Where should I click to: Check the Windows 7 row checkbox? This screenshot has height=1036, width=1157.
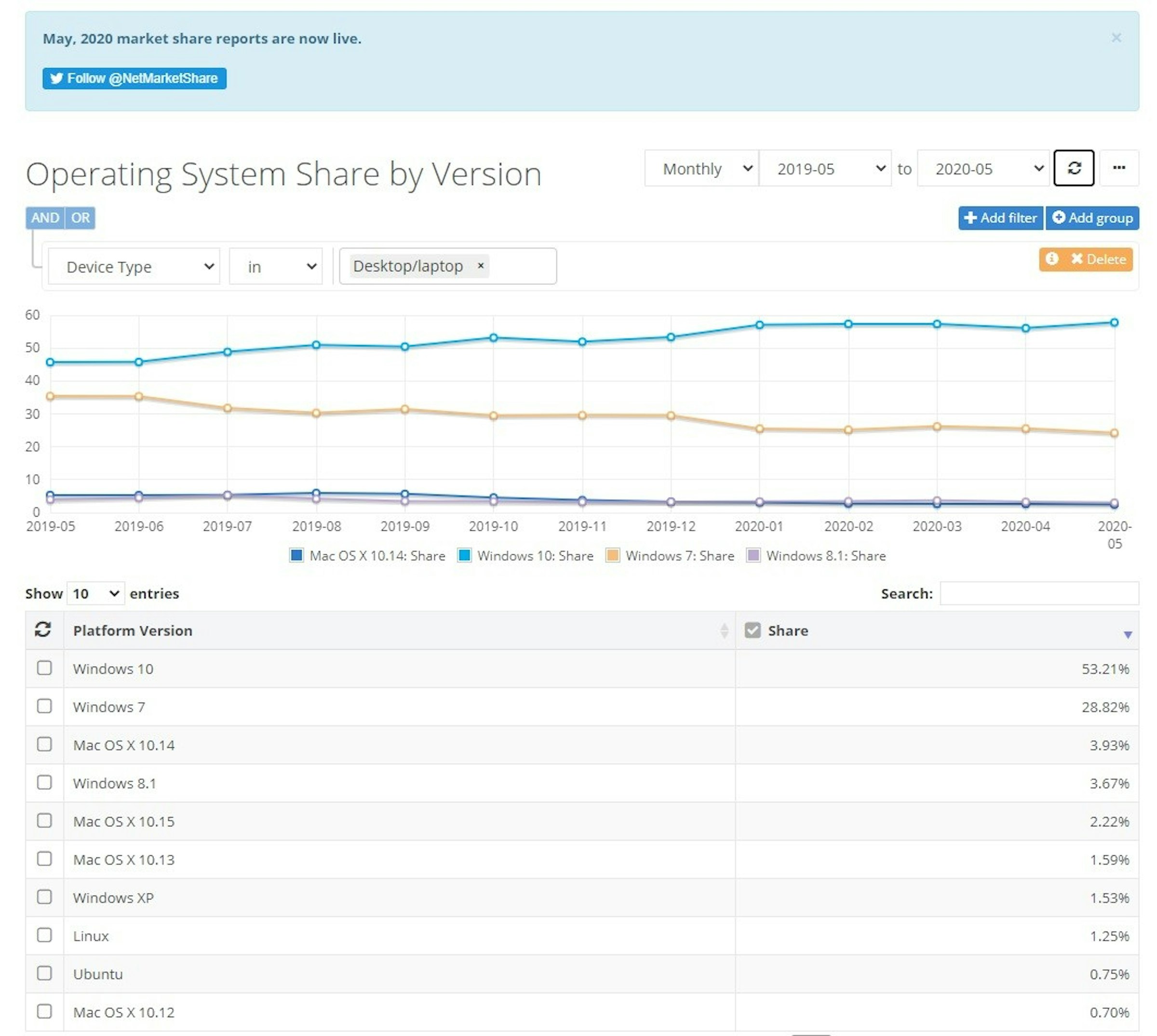coord(44,705)
